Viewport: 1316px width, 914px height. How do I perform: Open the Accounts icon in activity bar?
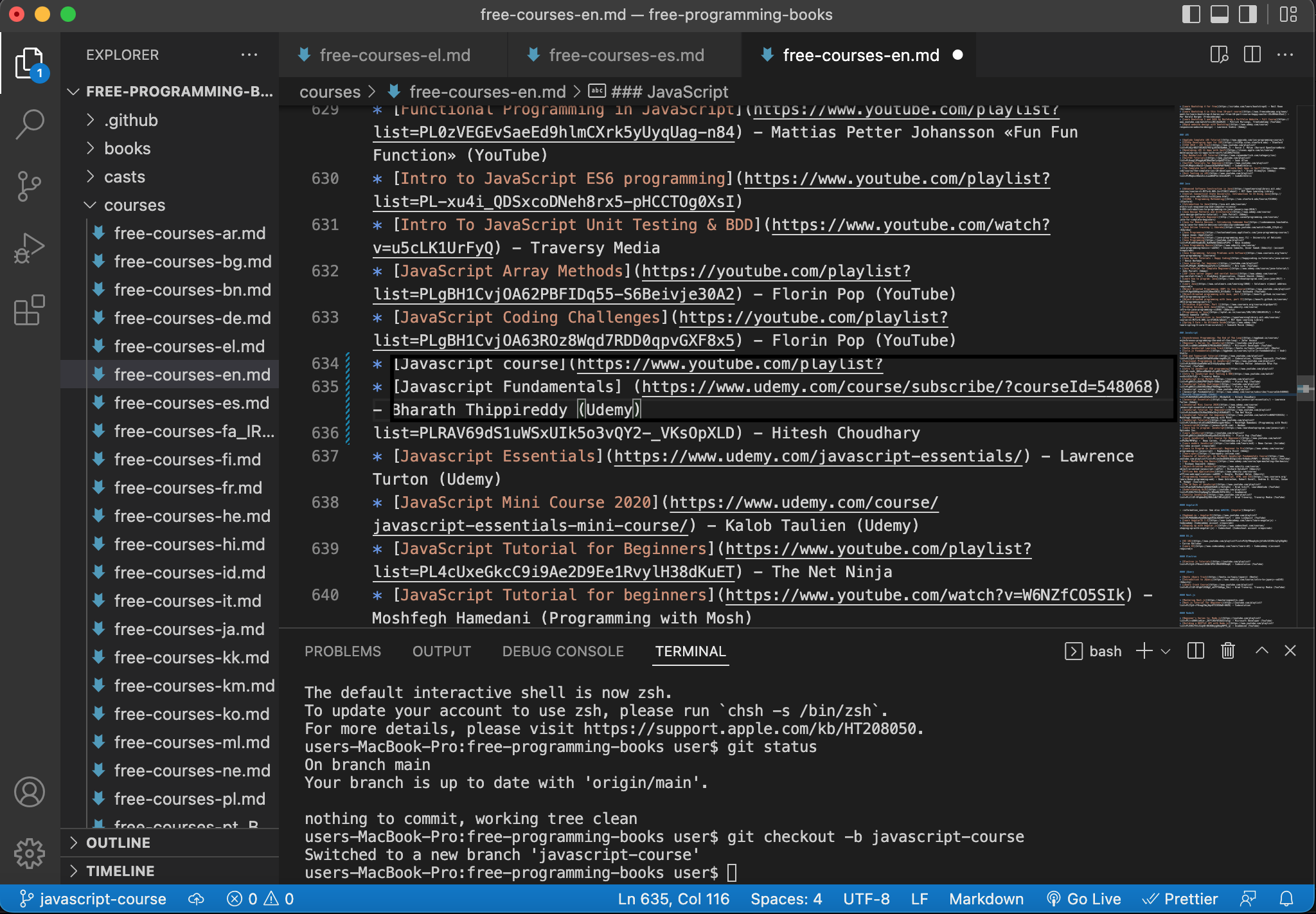[x=30, y=792]
